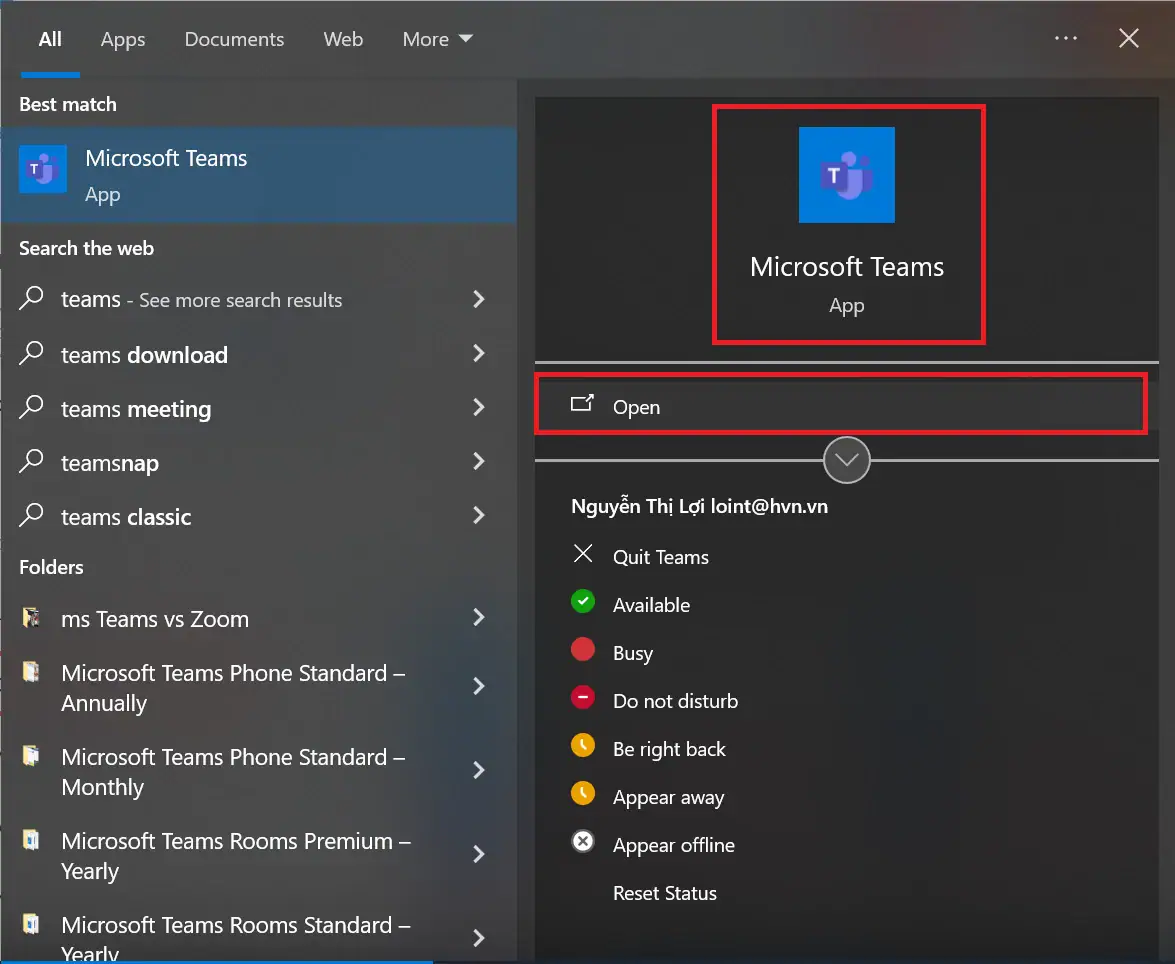1175x964 pixels.
Task: Switch to the Documents filter tab
Action: [x=234, y=39]
